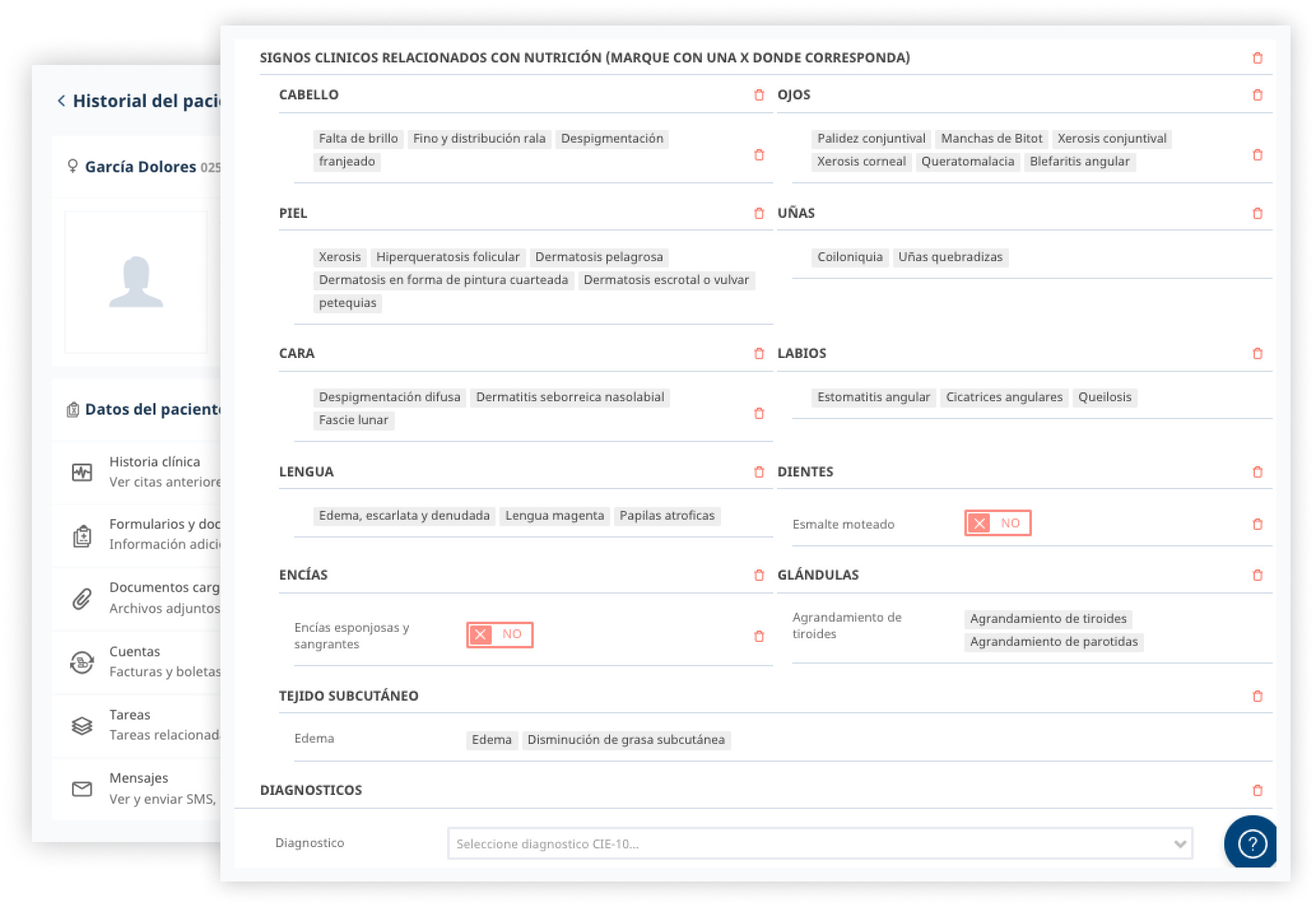Select the Manchas de Bitot tag
The image size is (1316, 907).
[992, 139]
